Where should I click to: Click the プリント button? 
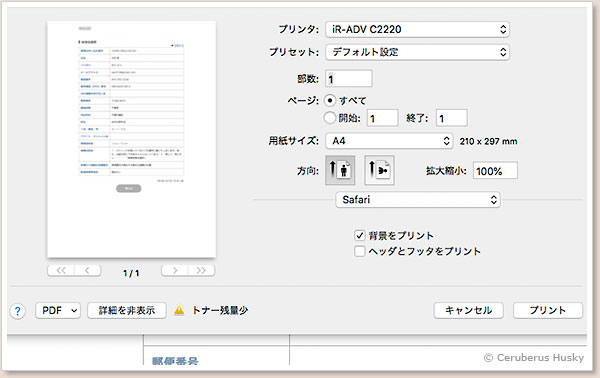(x=548, y=310)
